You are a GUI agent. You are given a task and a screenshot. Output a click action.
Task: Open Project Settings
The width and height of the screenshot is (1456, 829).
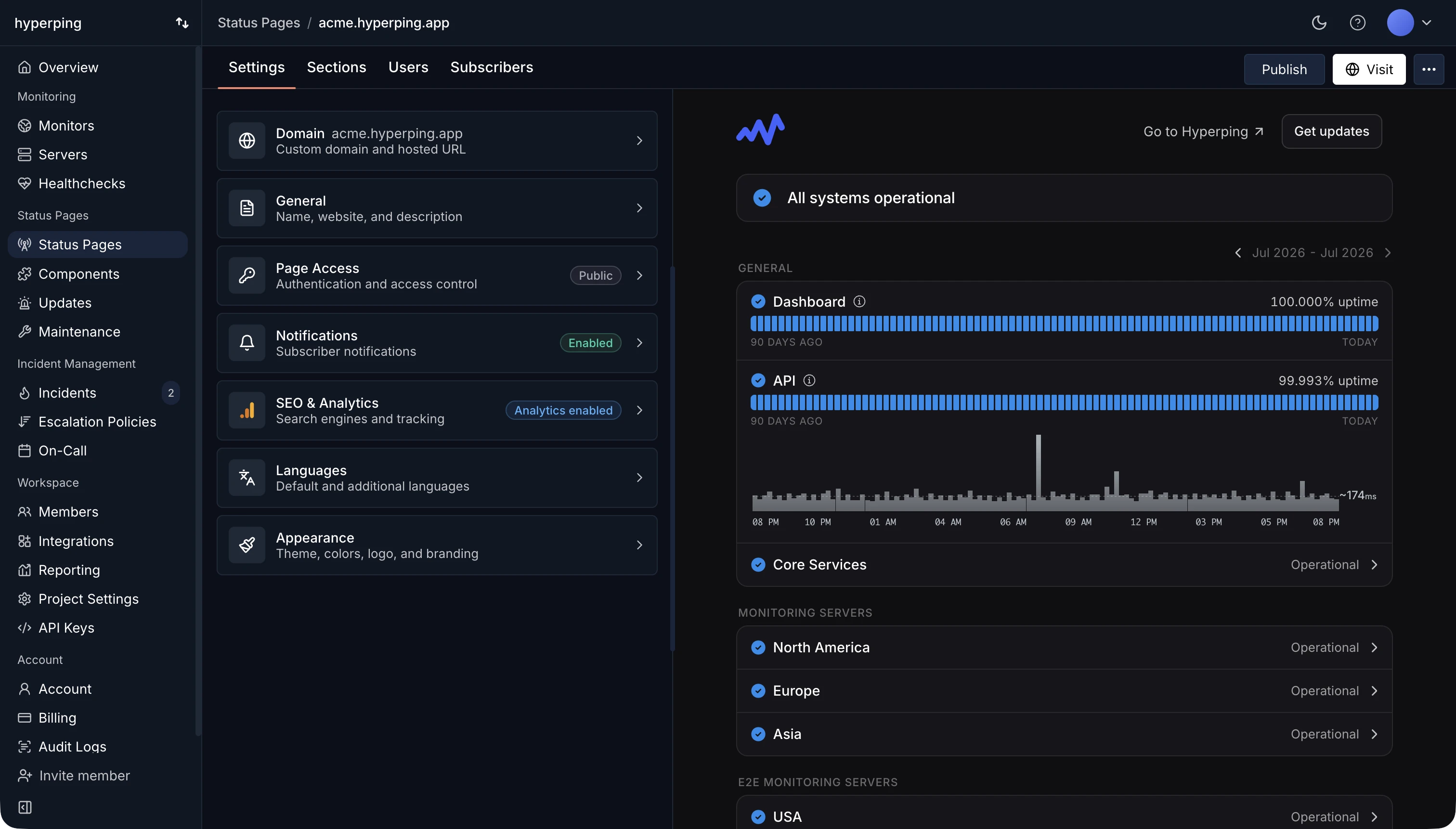pos(97,599)
